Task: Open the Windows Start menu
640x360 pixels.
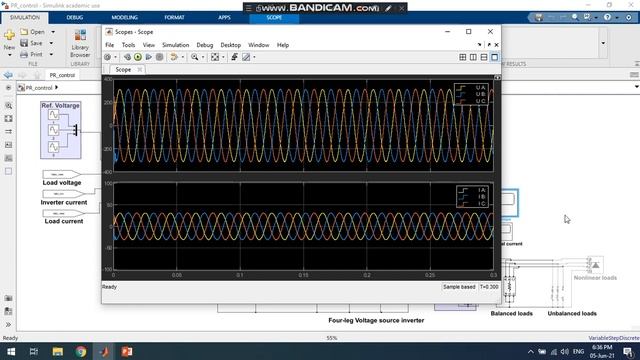Action: (11, 351)
